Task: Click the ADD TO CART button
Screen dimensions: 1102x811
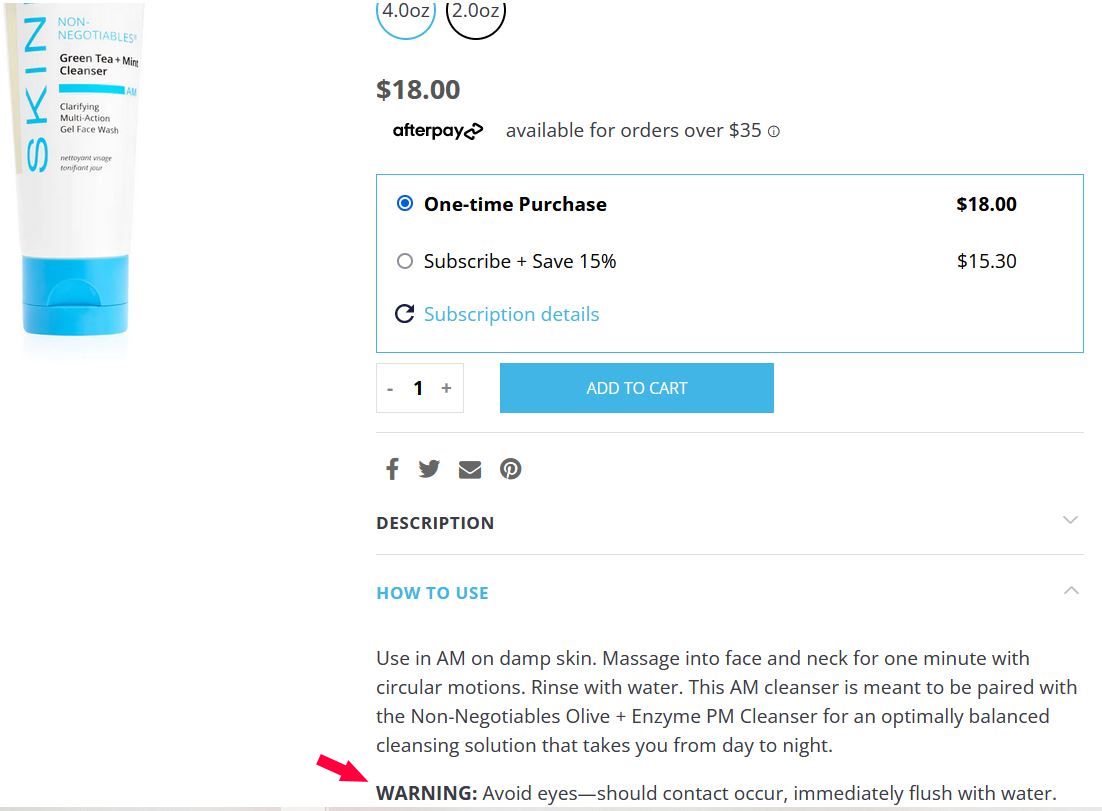Action: coord(636,388)
